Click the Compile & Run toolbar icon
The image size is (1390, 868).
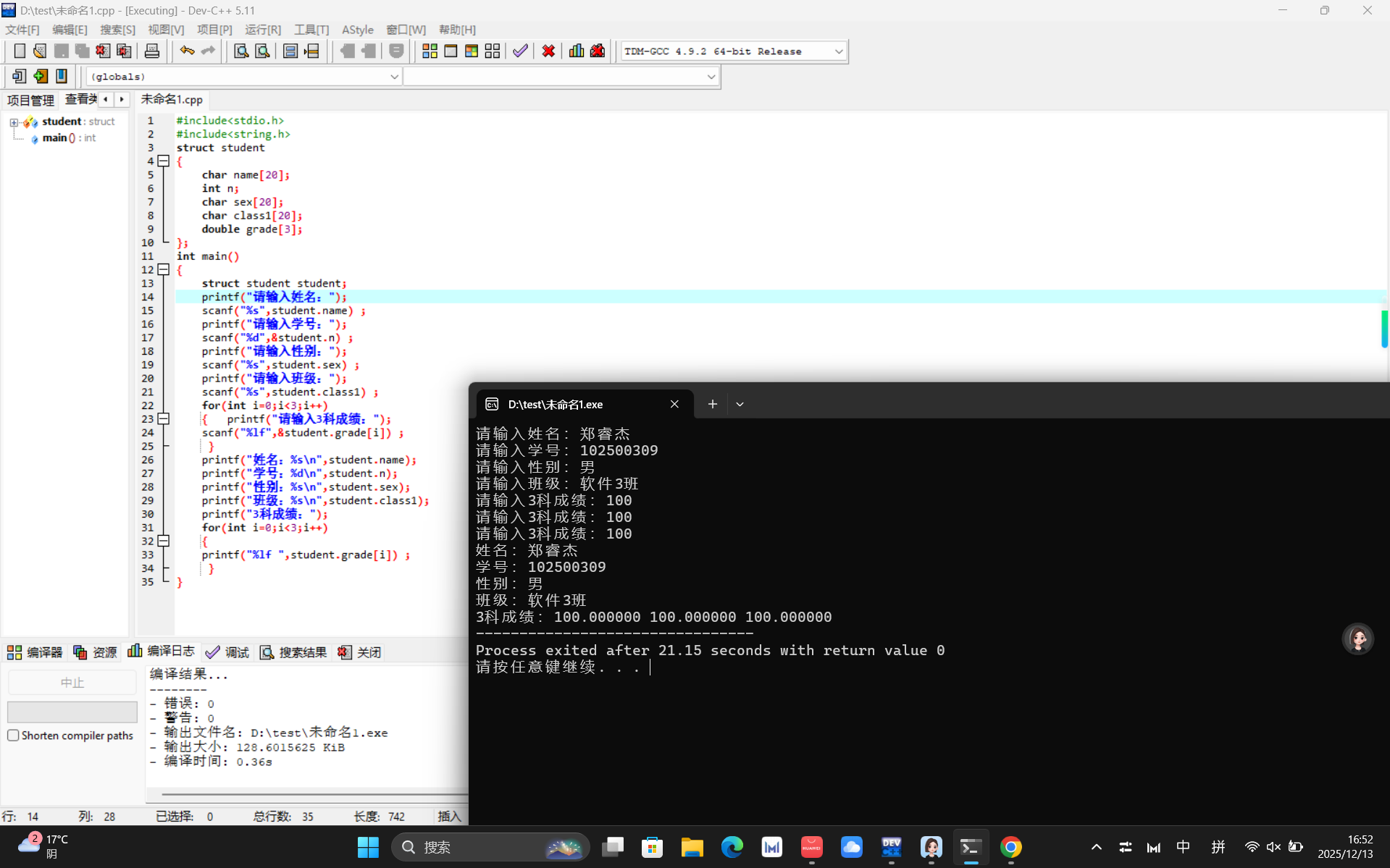click(472, 51)
